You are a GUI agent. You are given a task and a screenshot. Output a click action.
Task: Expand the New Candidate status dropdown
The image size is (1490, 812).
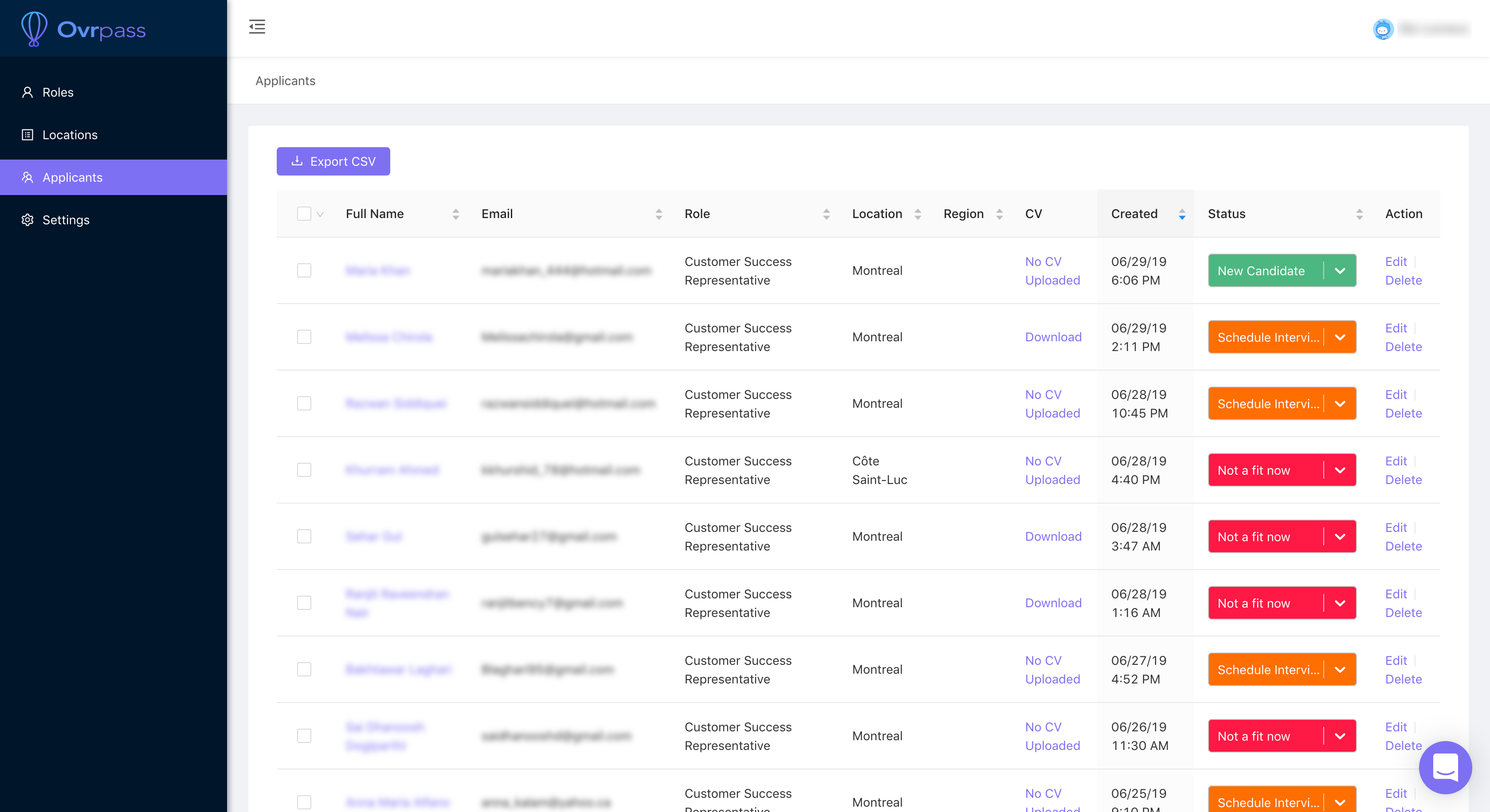[1340, 270]
